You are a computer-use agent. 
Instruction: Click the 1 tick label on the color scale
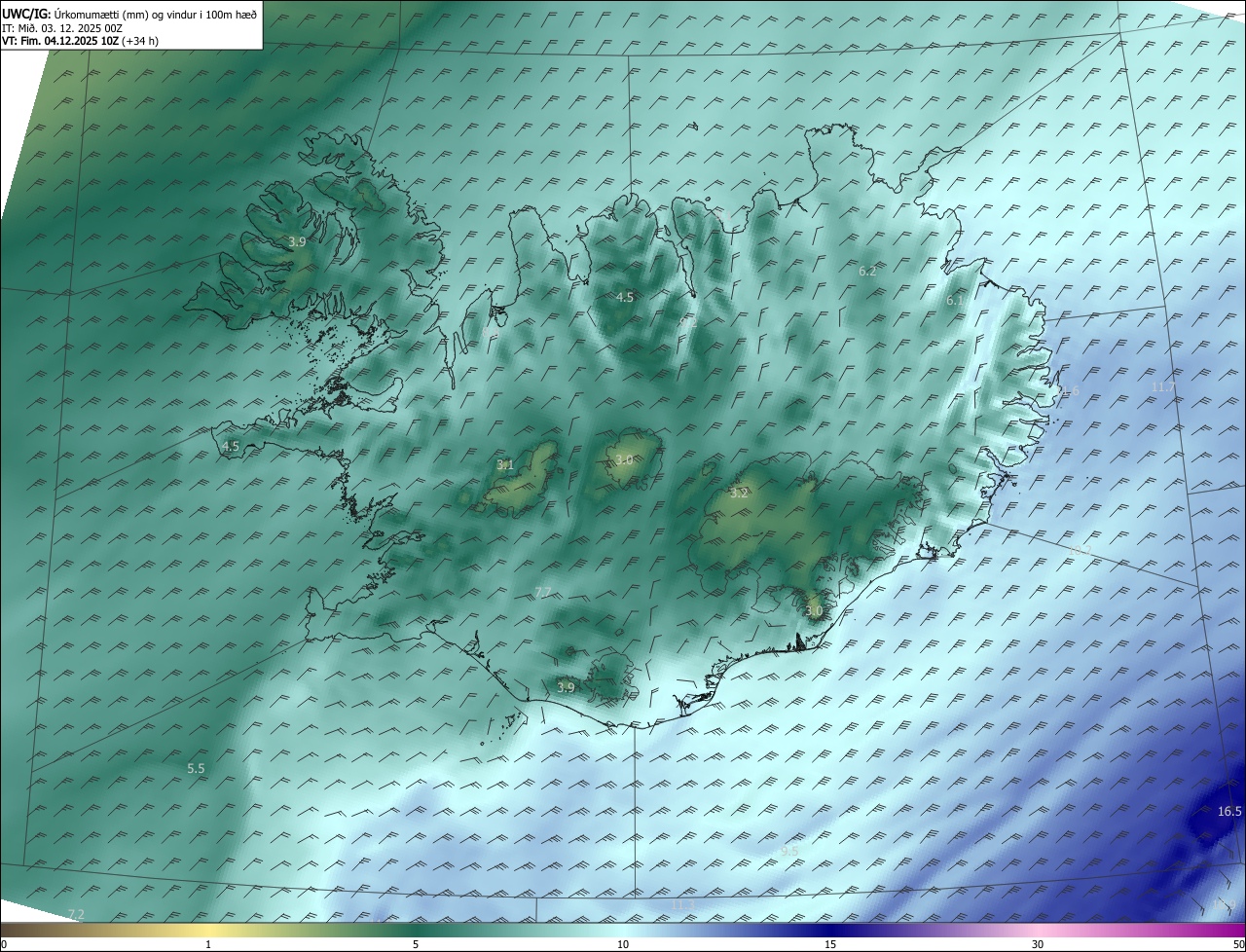tap(208, 944)
